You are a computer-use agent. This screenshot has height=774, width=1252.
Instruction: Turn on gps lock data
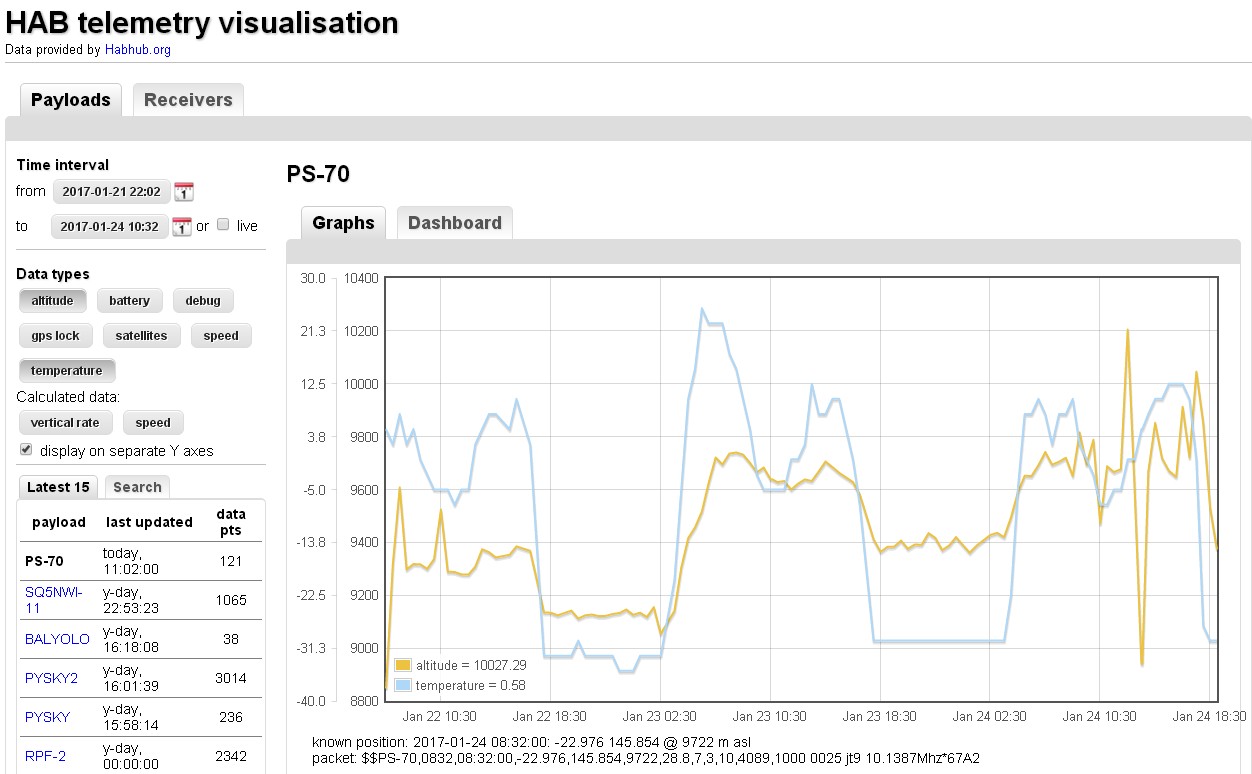point(55,336)
